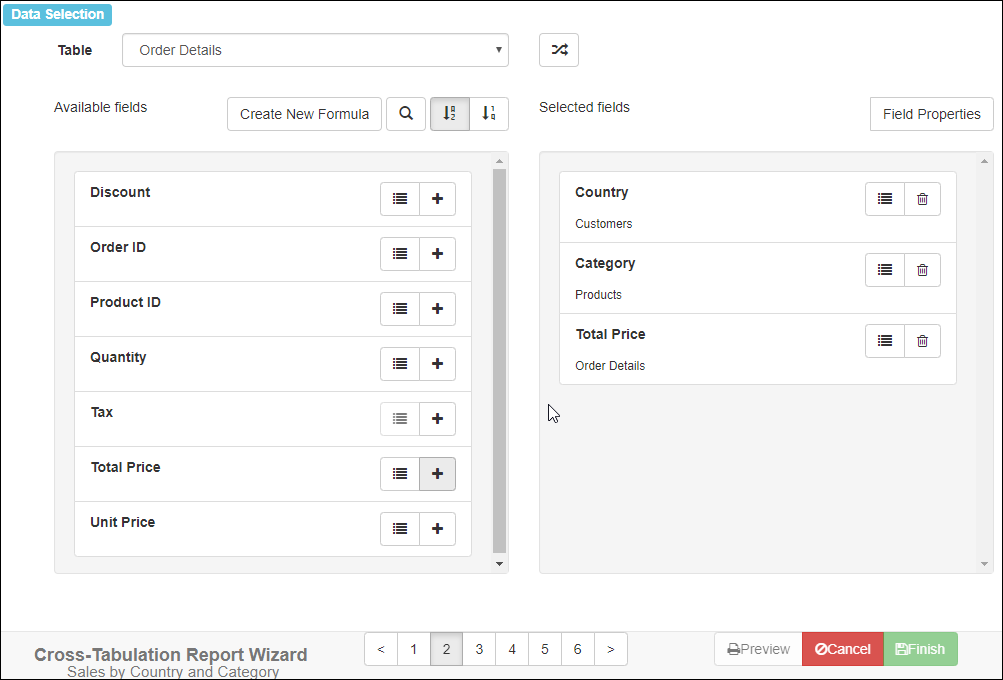The image size is (1003, 680).
Task: Add the Order ID field
Action: (437, 254)
